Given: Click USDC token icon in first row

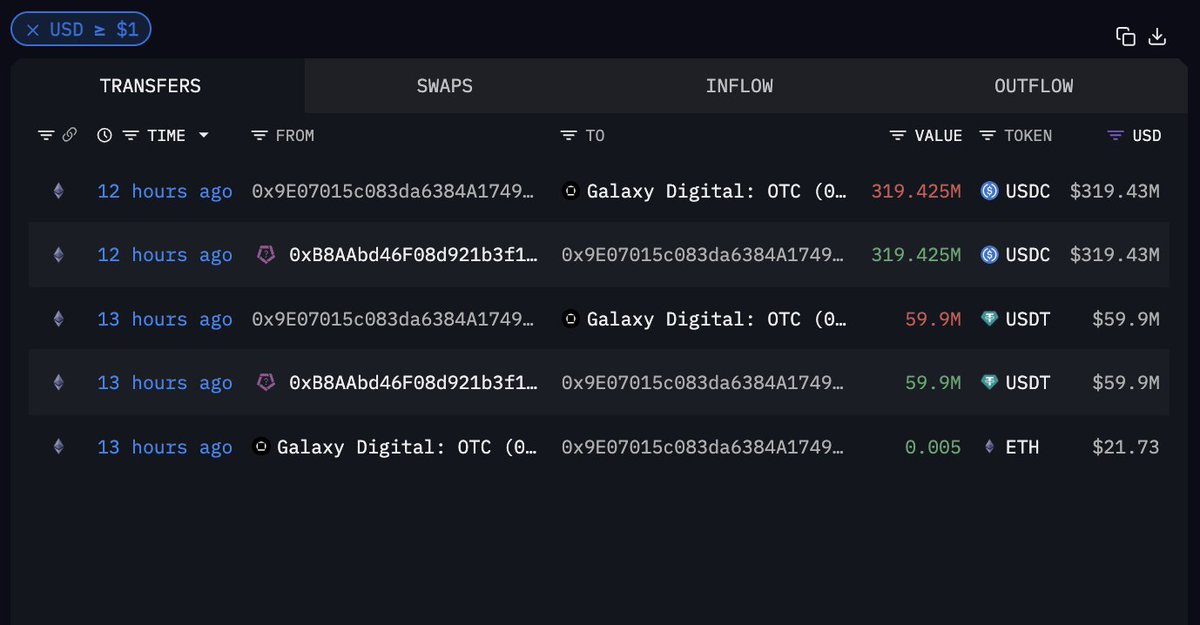Looking at the screenshot, I should [x=990, y=191].
